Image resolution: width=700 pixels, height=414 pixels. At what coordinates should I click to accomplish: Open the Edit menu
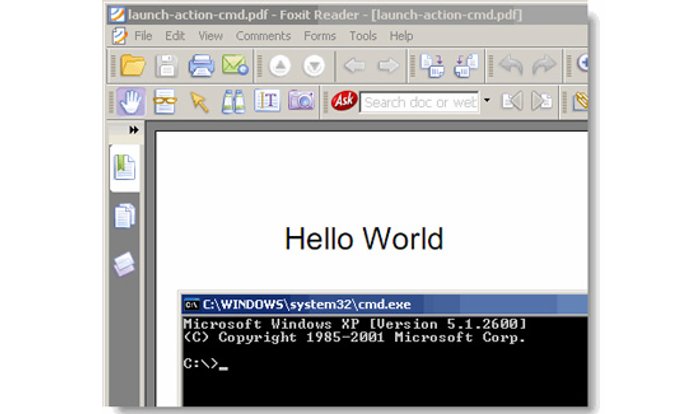(175, 36)
